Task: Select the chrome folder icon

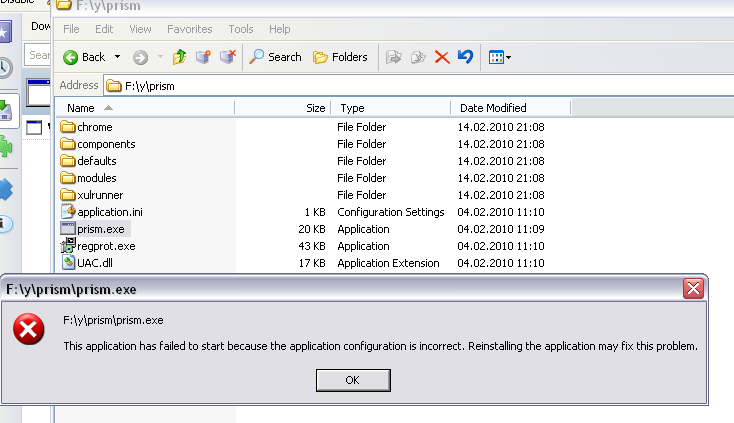Action: 68,127
